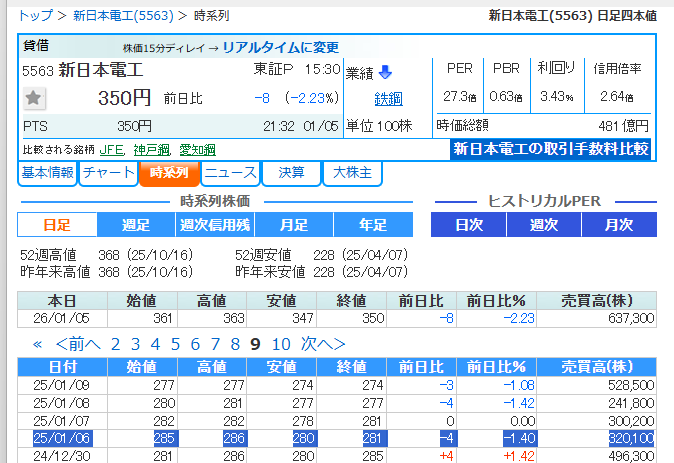Click the 次へ next page link

323,344
